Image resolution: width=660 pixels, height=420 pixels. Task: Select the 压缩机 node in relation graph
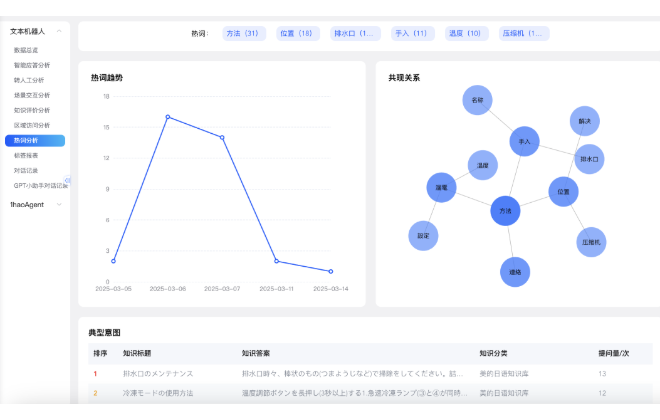[591, 242]
